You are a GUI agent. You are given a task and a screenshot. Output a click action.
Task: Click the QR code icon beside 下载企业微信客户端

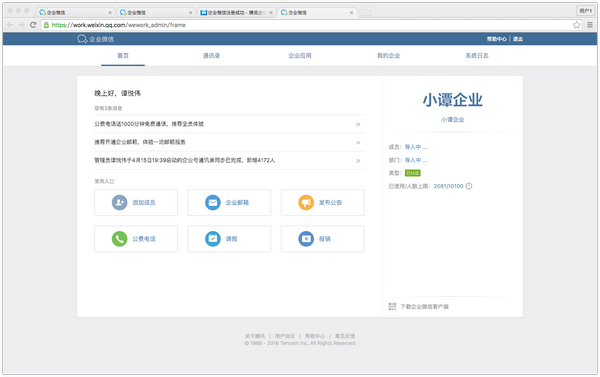coord(392,307)
